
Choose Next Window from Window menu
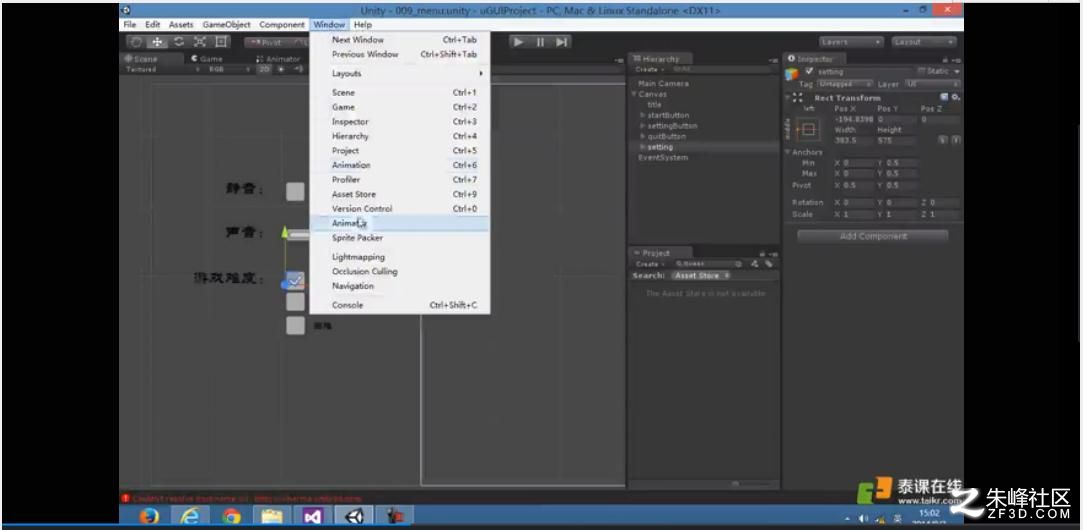(400, 40)
